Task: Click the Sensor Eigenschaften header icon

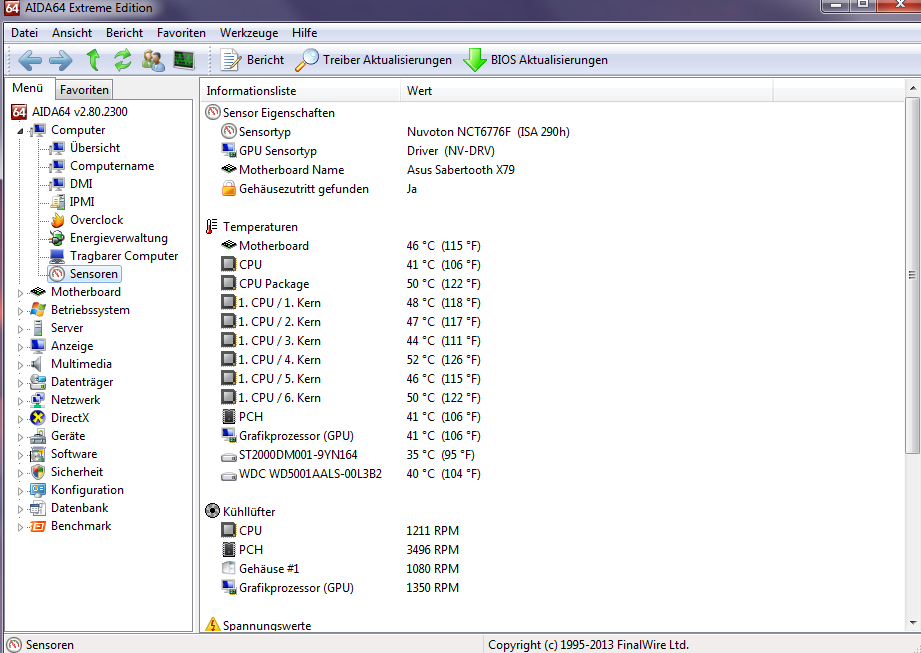Action: tap(212, 112)
